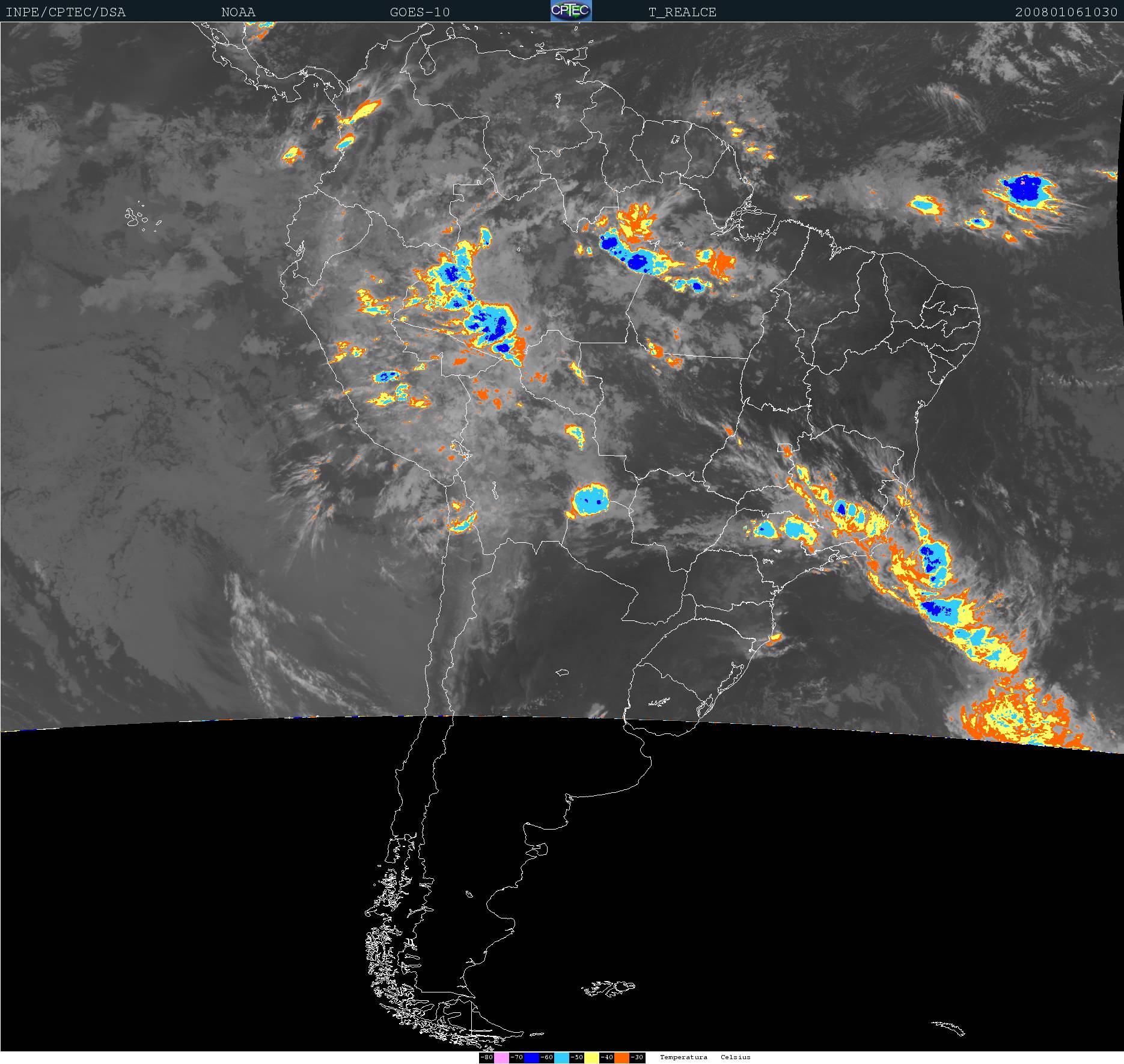Click the -80 legend temperature label

(486, 1057)
